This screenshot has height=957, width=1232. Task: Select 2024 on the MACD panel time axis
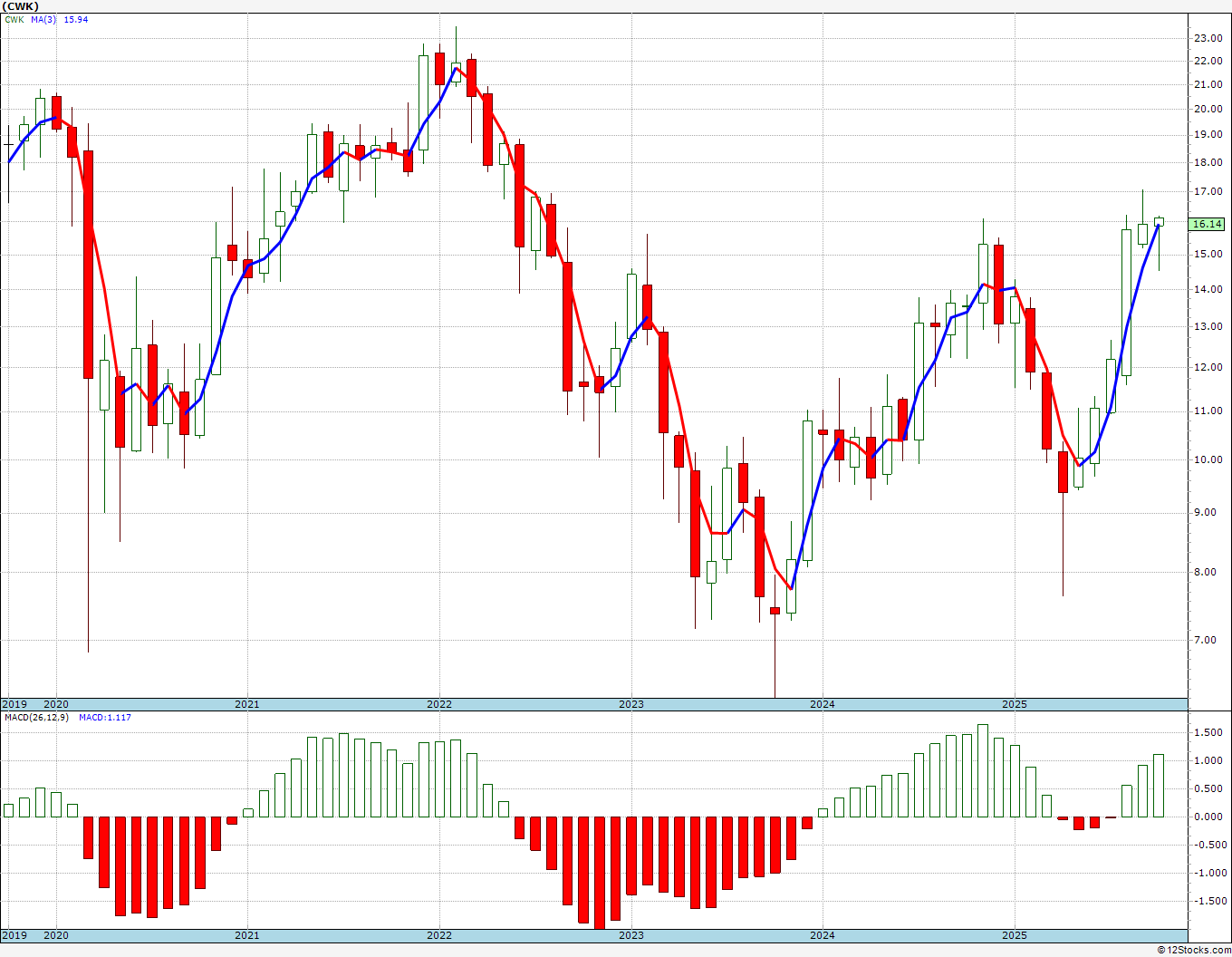823,935
